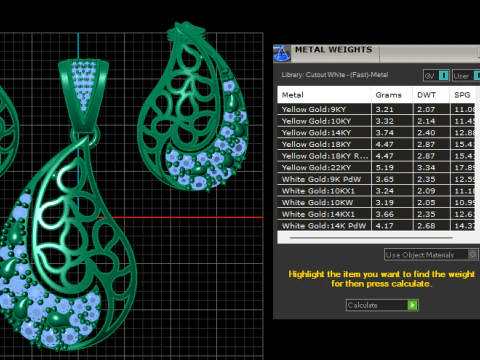Click the Metal column header
This screenshot has height=360, width=480.
324,95
